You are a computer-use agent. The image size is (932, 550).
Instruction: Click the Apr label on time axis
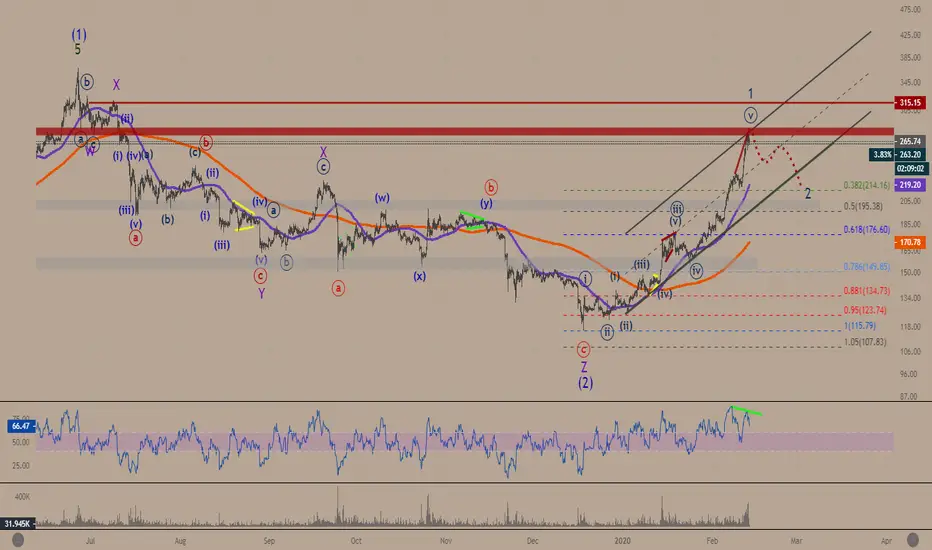[886, 541]
